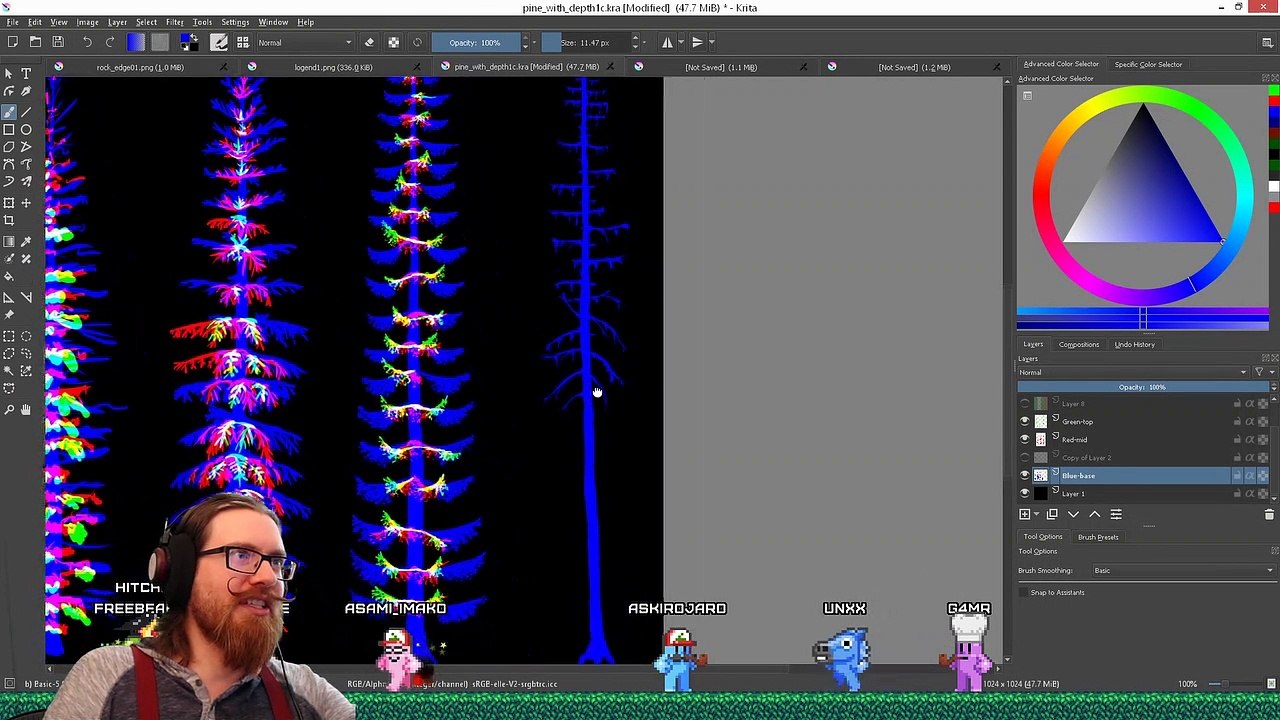
Task: Reload the original brush preset
Action: click(x=417, y=42)
